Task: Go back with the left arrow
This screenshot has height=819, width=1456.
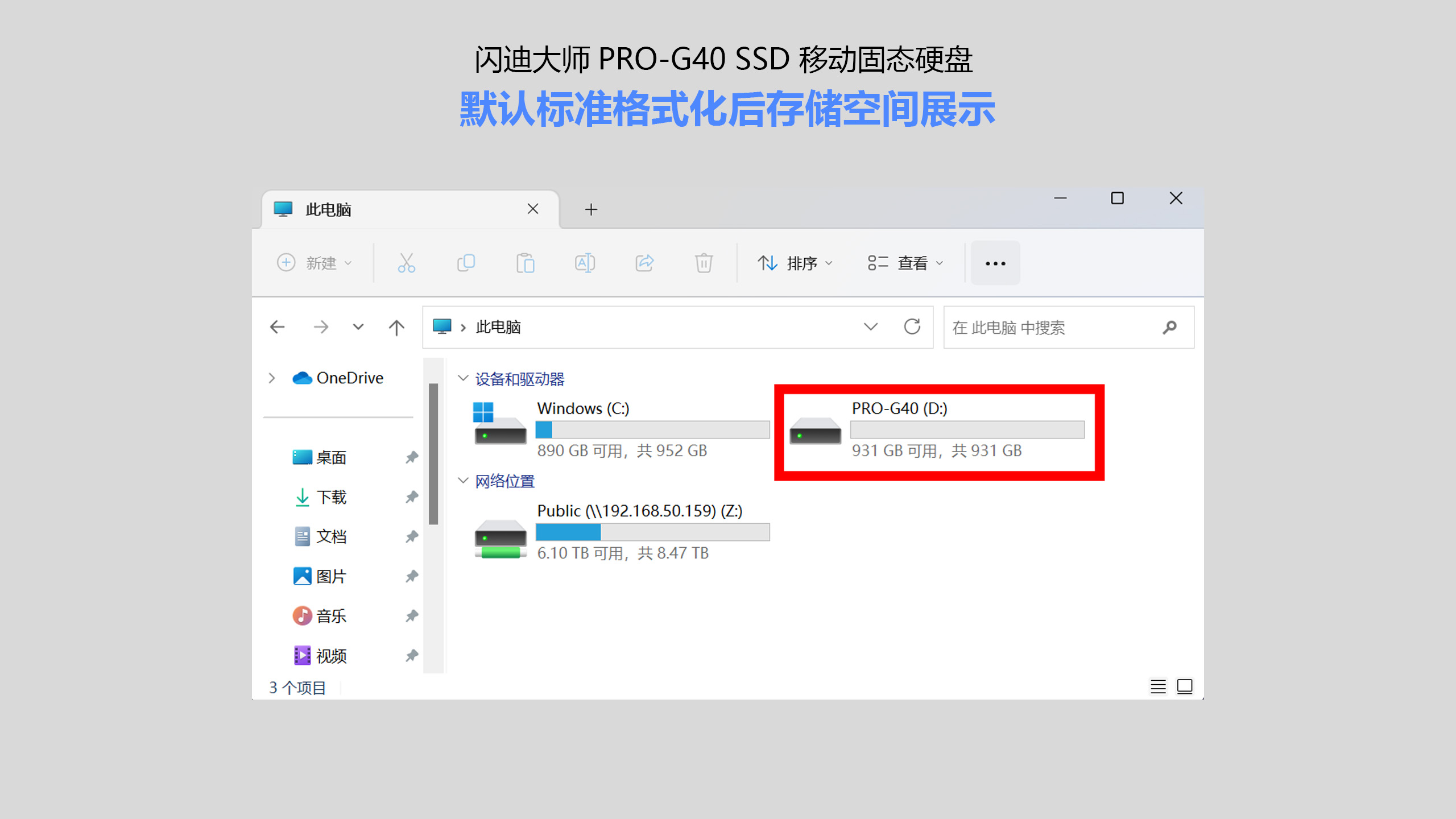Action: pyautogui.click(x=277, y=327)
